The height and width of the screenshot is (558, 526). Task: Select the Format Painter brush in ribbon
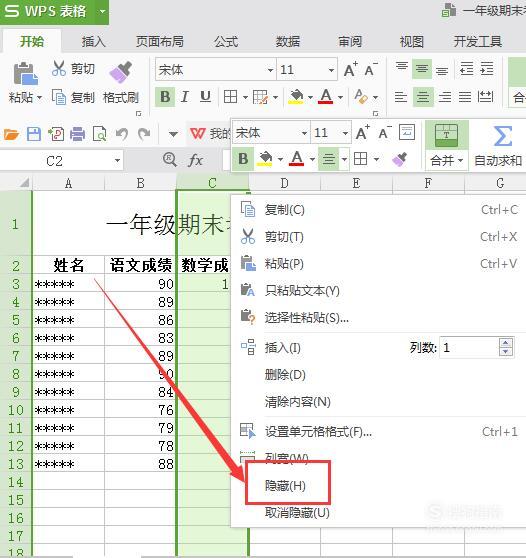121,72
